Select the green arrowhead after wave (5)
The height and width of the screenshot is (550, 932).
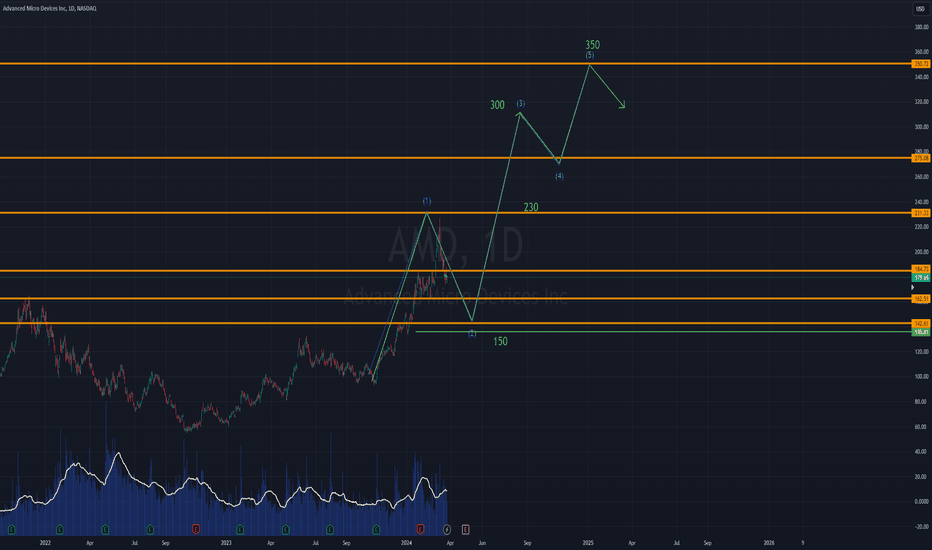[622, 105]
